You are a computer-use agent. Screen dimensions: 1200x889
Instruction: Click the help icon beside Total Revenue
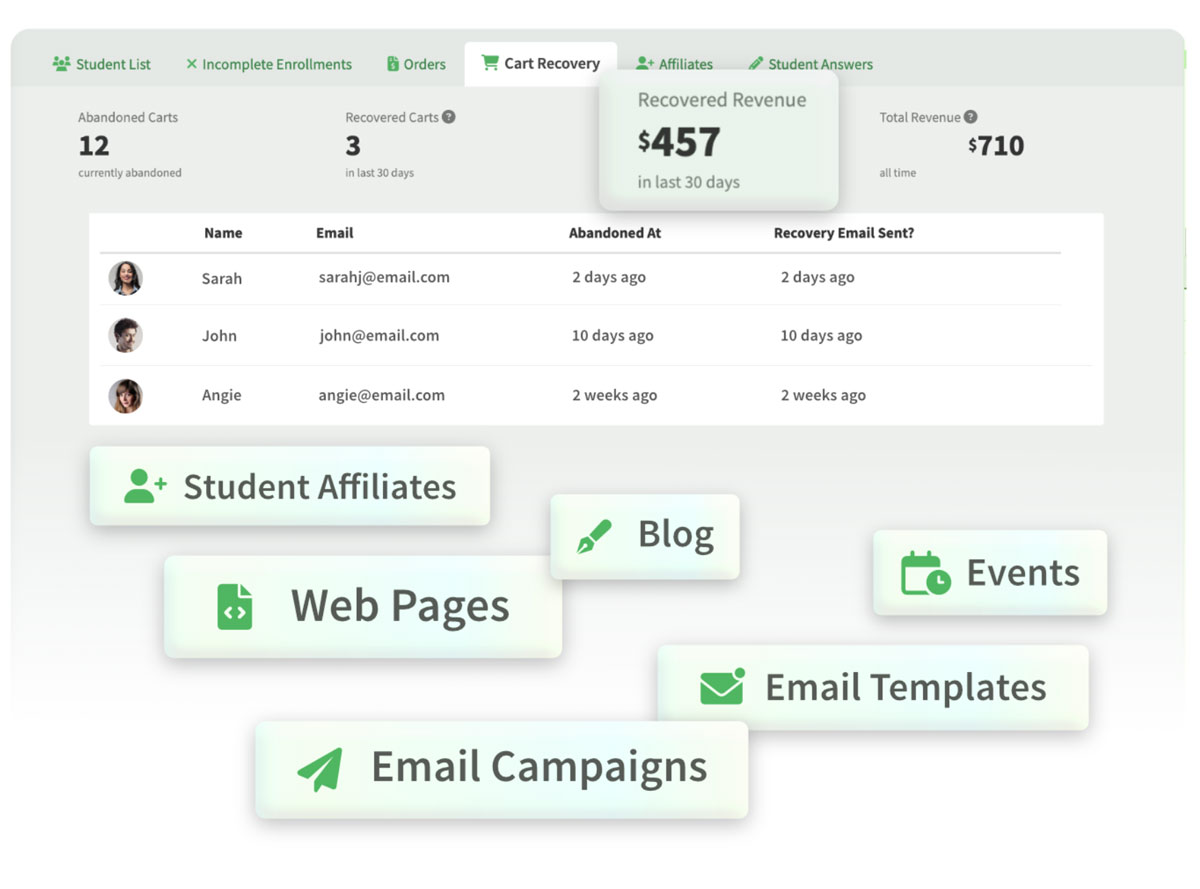(970, 117)
